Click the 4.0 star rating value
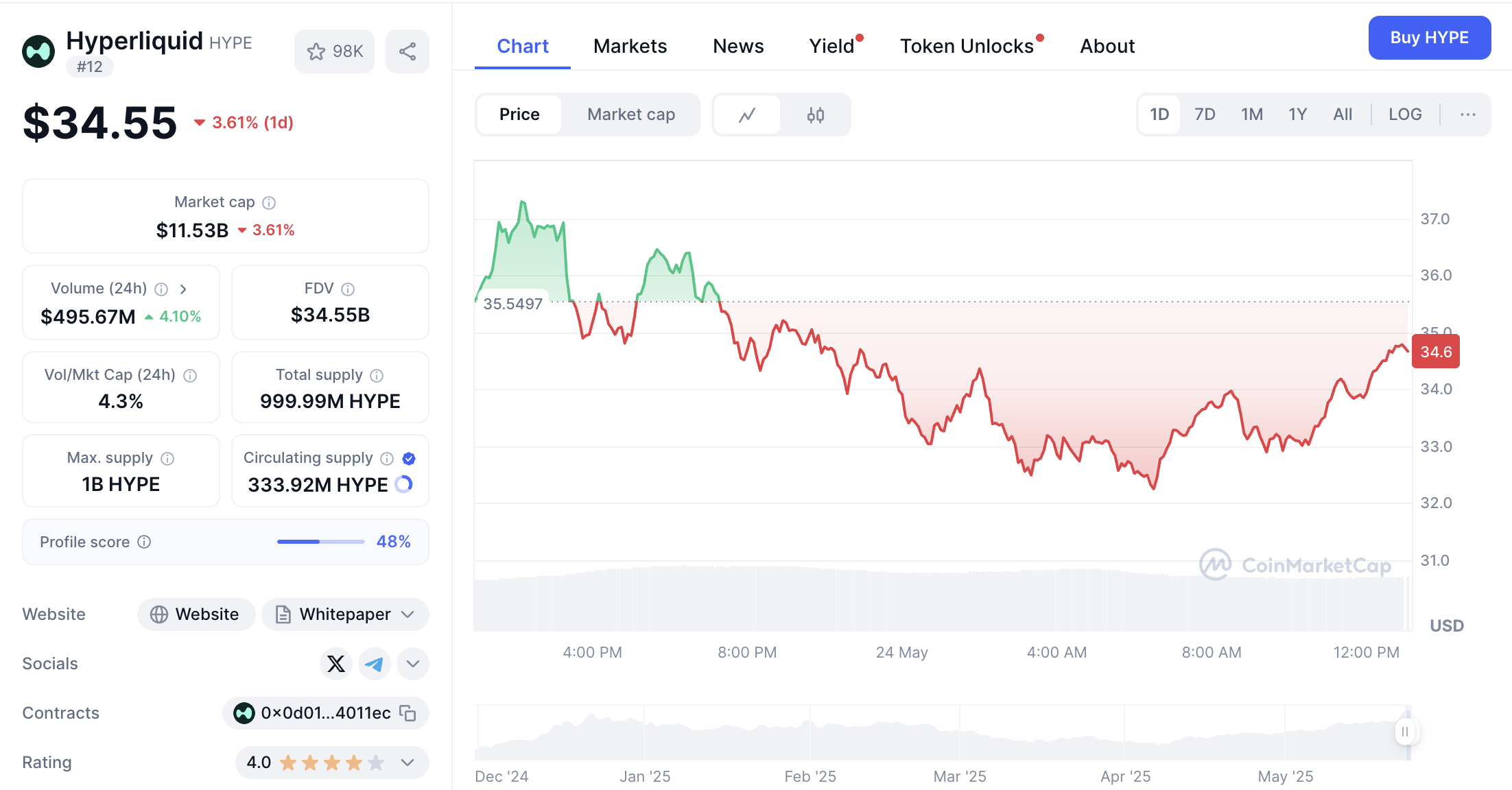 [259, 763]
